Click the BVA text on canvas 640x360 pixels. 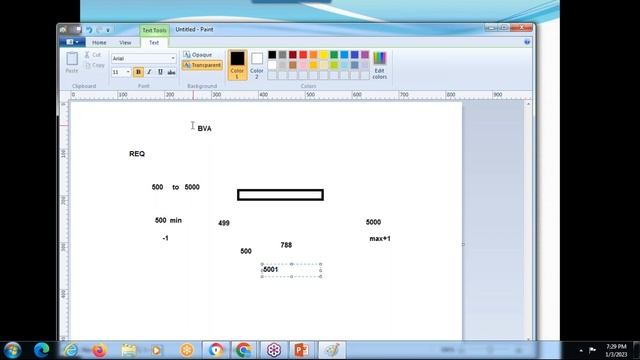click(x=204, y=129)
